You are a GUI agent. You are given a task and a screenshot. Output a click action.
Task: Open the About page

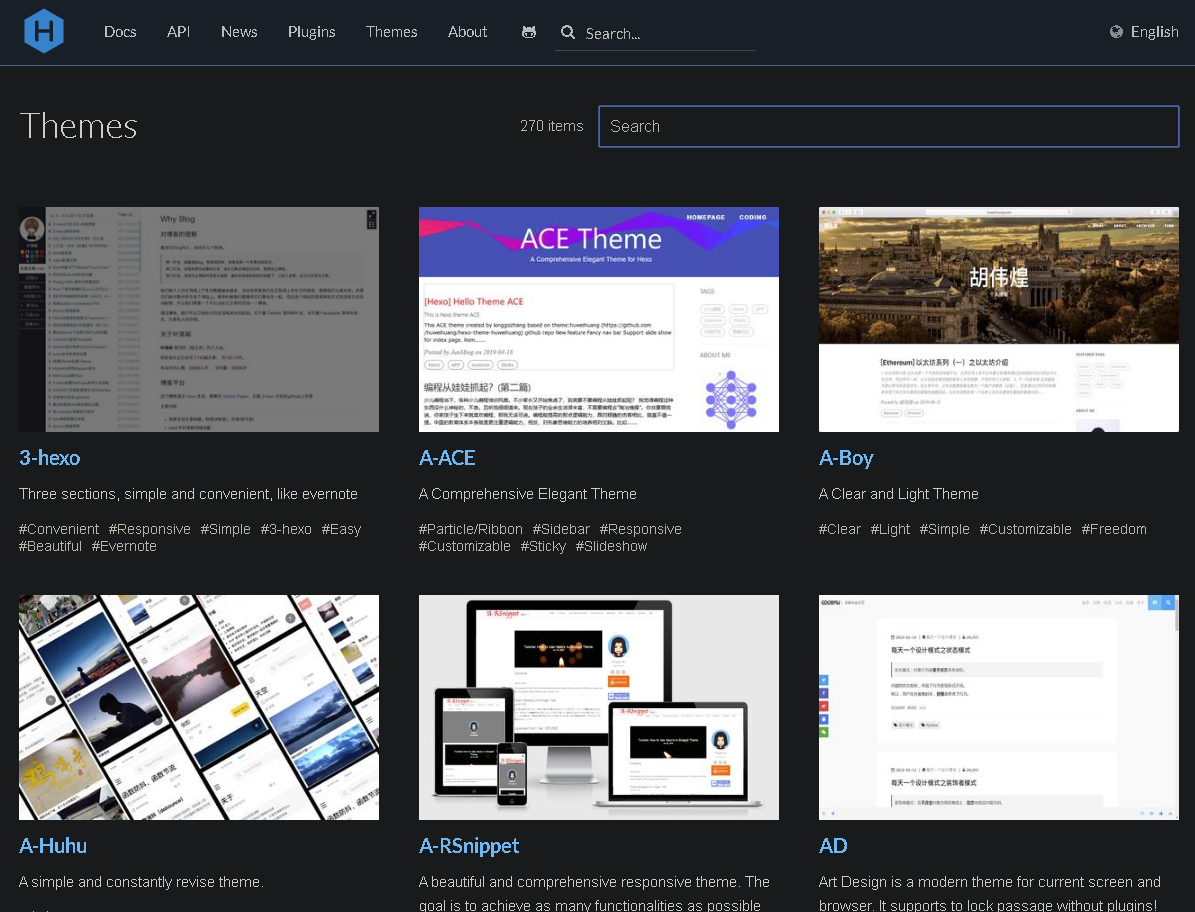click(467, 32)
